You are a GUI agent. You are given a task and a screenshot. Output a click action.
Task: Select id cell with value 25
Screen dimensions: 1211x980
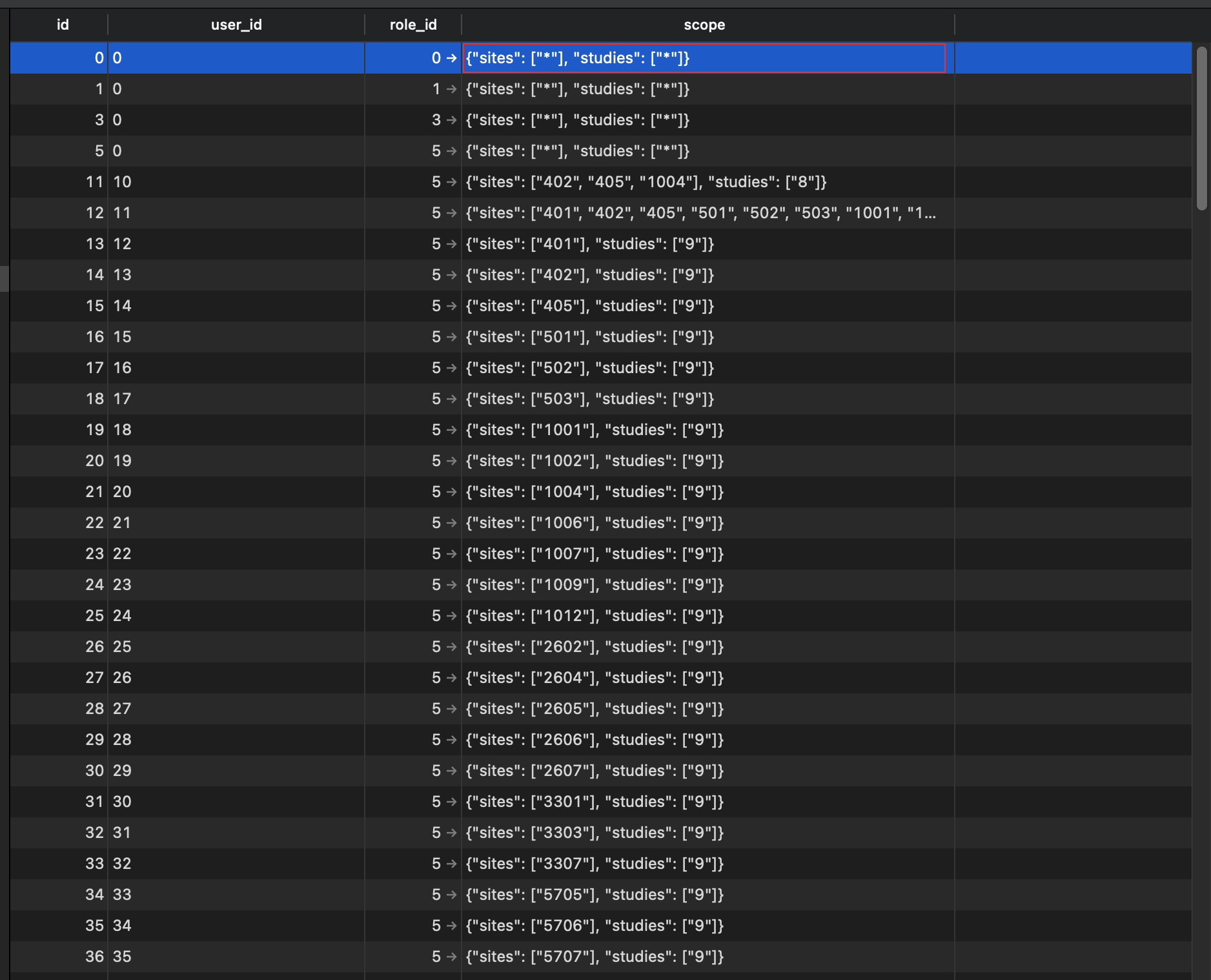coord(59,616)
